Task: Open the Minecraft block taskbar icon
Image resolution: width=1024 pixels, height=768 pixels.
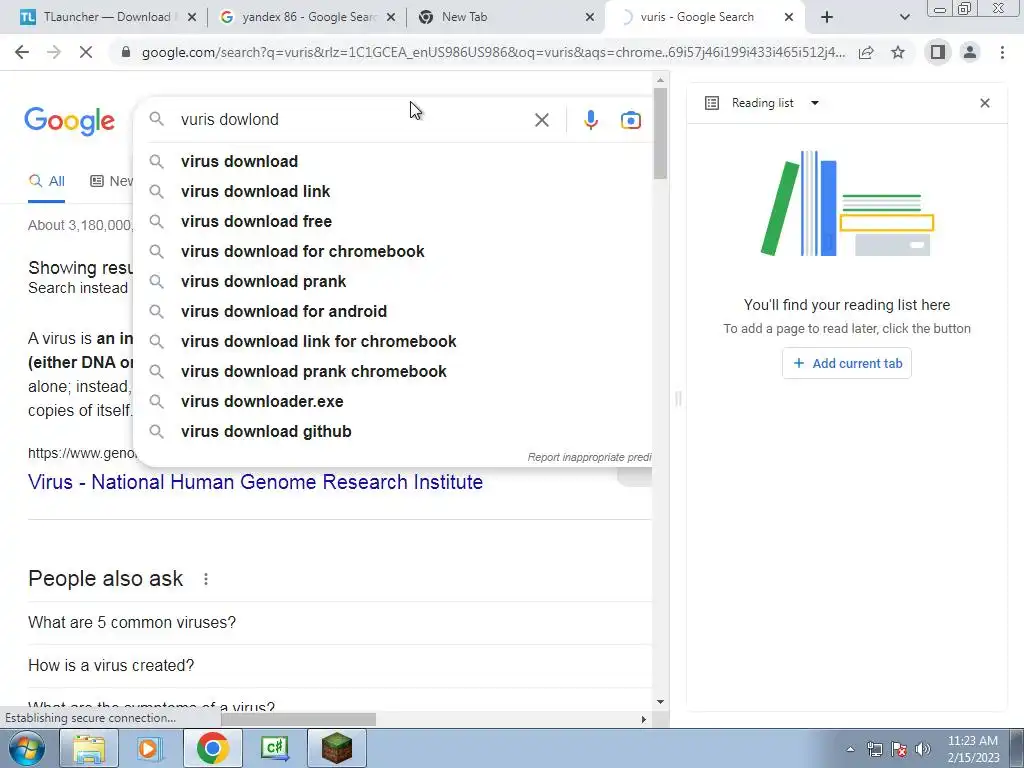Action: pyautogui.click(x=336, y=748)
